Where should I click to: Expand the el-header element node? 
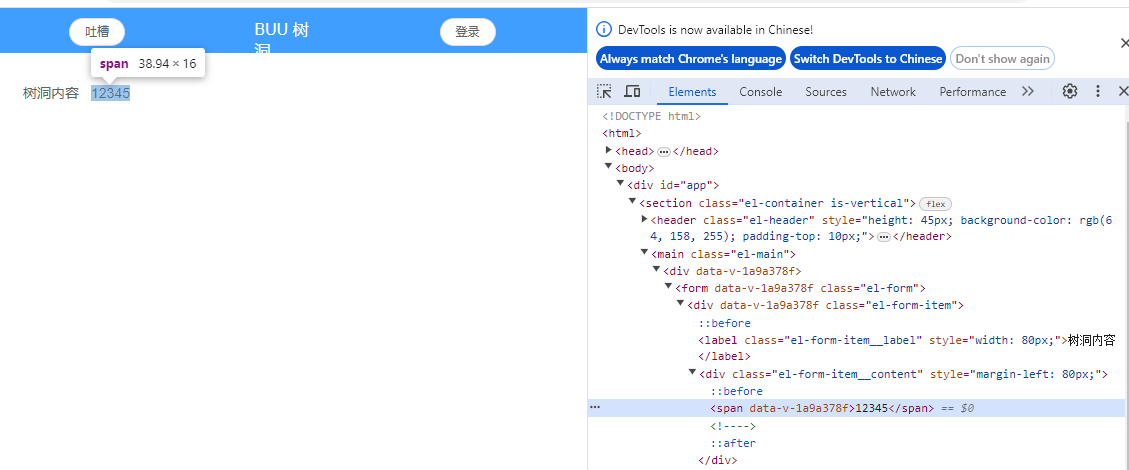pyautogui.click(x=645, y=218)
